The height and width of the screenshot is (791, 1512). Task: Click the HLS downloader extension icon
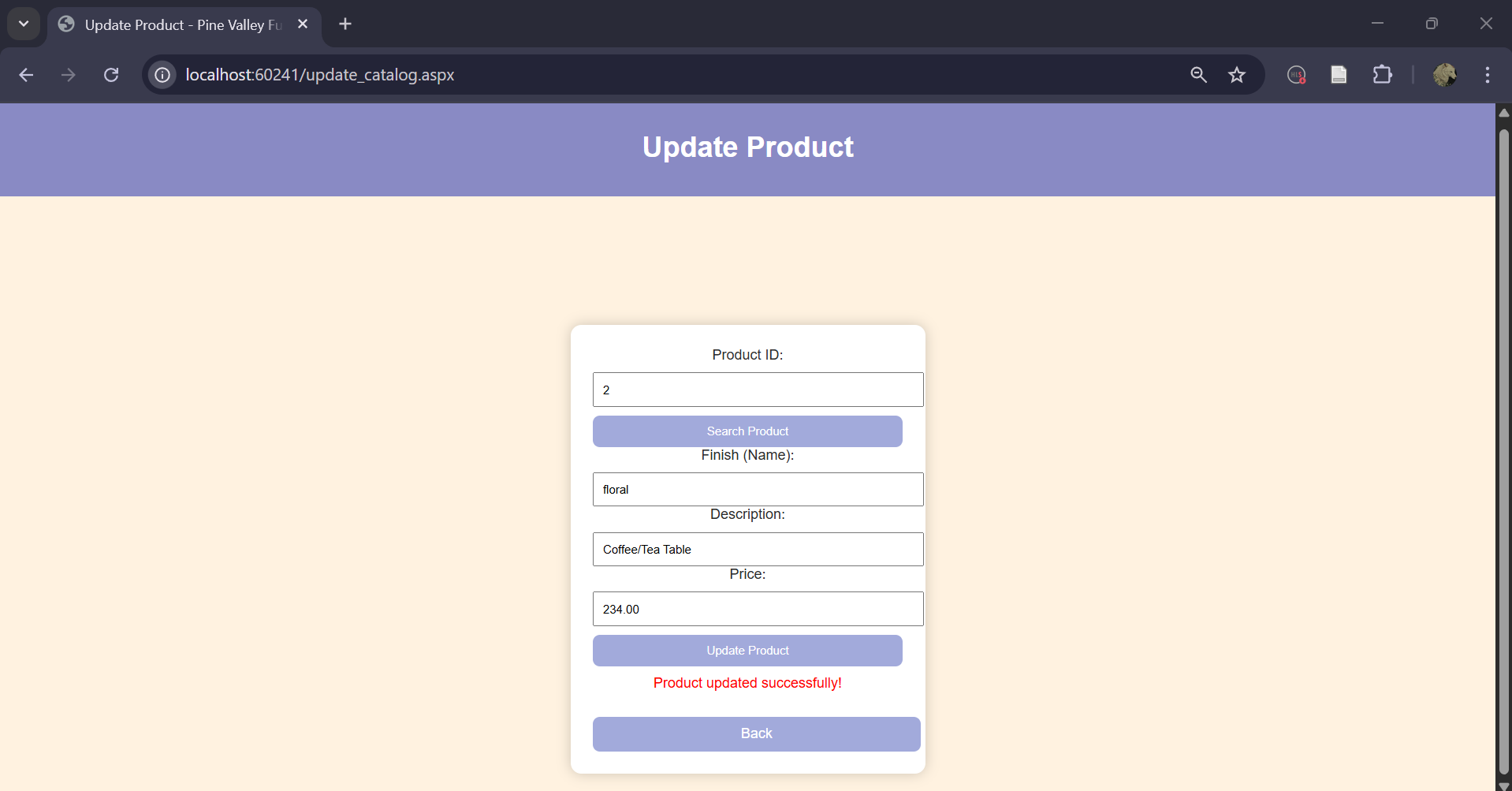[x=1297, y=75]
